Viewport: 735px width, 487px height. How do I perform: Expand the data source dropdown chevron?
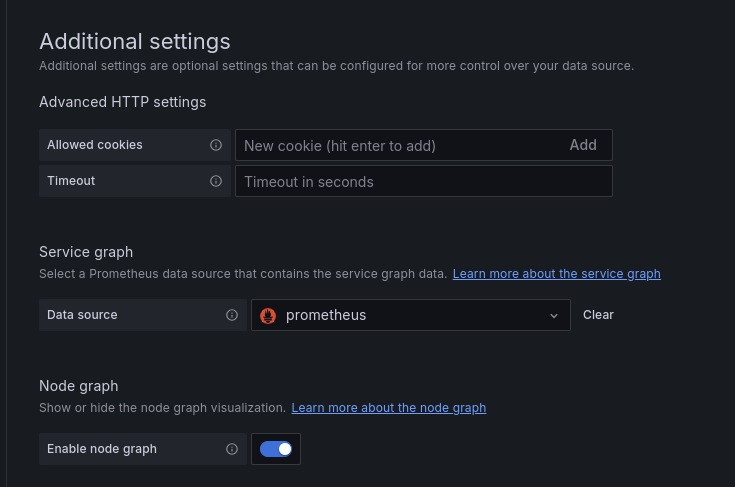(x=554, y=315)
